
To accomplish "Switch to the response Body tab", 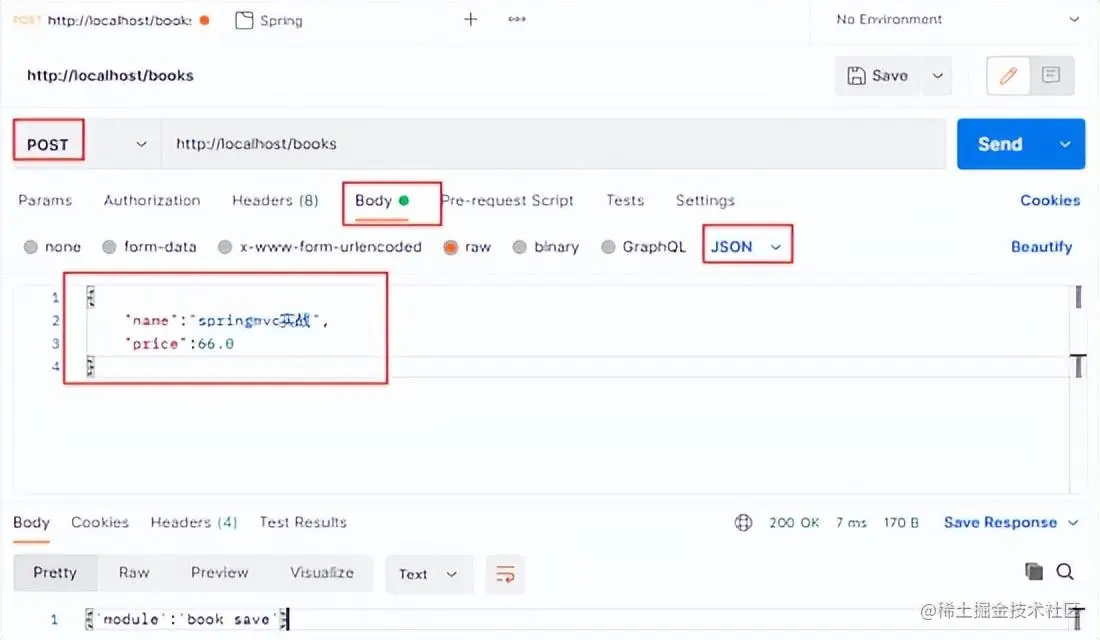I will [x=32, y=523].
